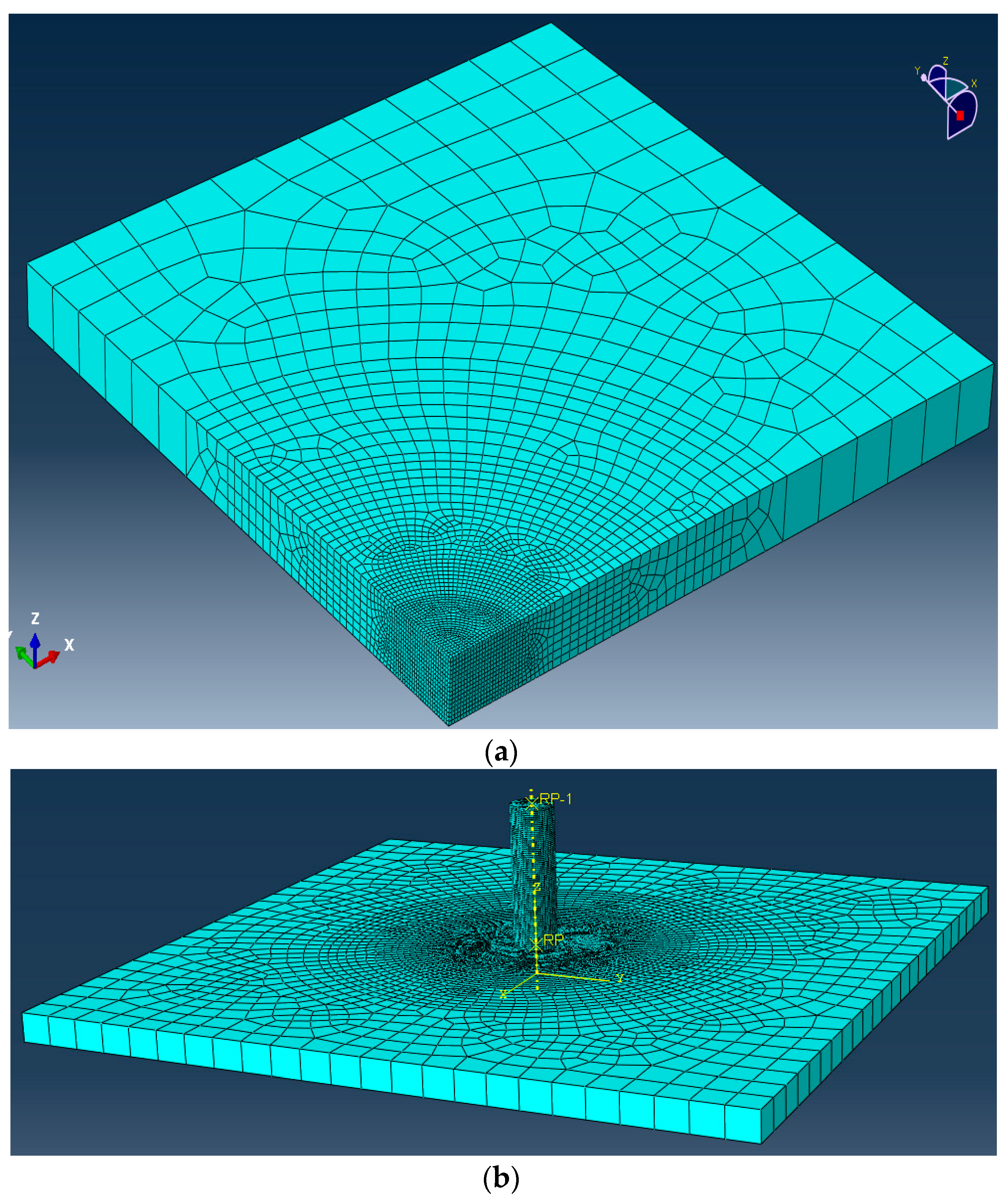Select the yellow X label on the 3D compass
The image size is (1008, 1201).
click(x=974, y=83)
